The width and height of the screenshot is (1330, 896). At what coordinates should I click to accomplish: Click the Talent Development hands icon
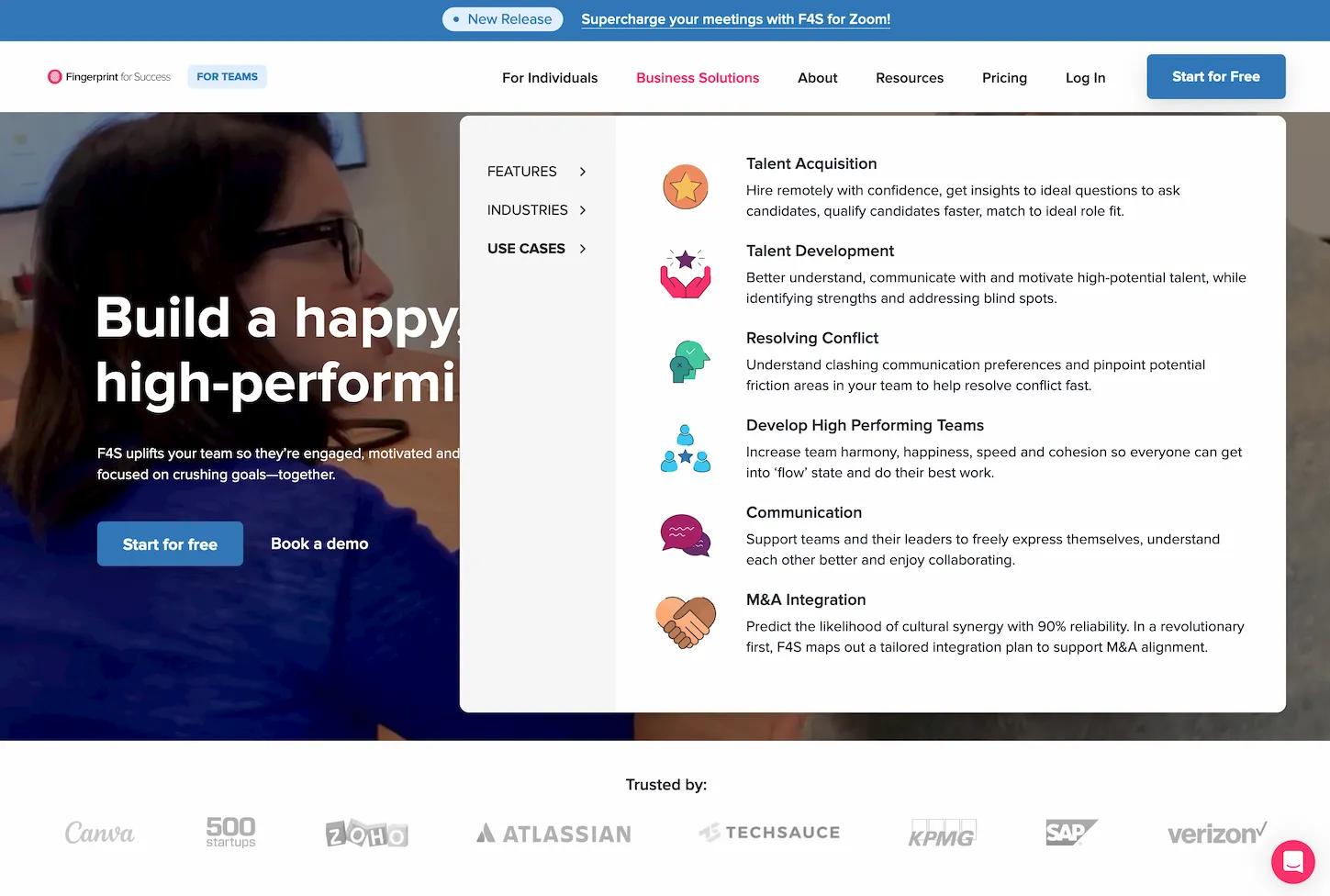685,274
